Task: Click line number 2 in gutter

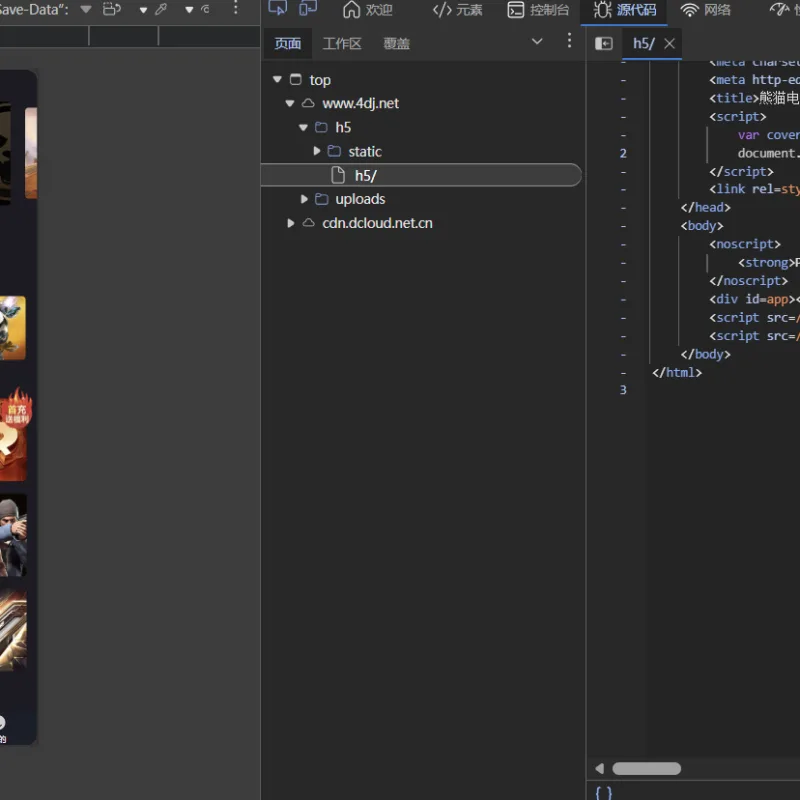Action: (x=623, y=154)
